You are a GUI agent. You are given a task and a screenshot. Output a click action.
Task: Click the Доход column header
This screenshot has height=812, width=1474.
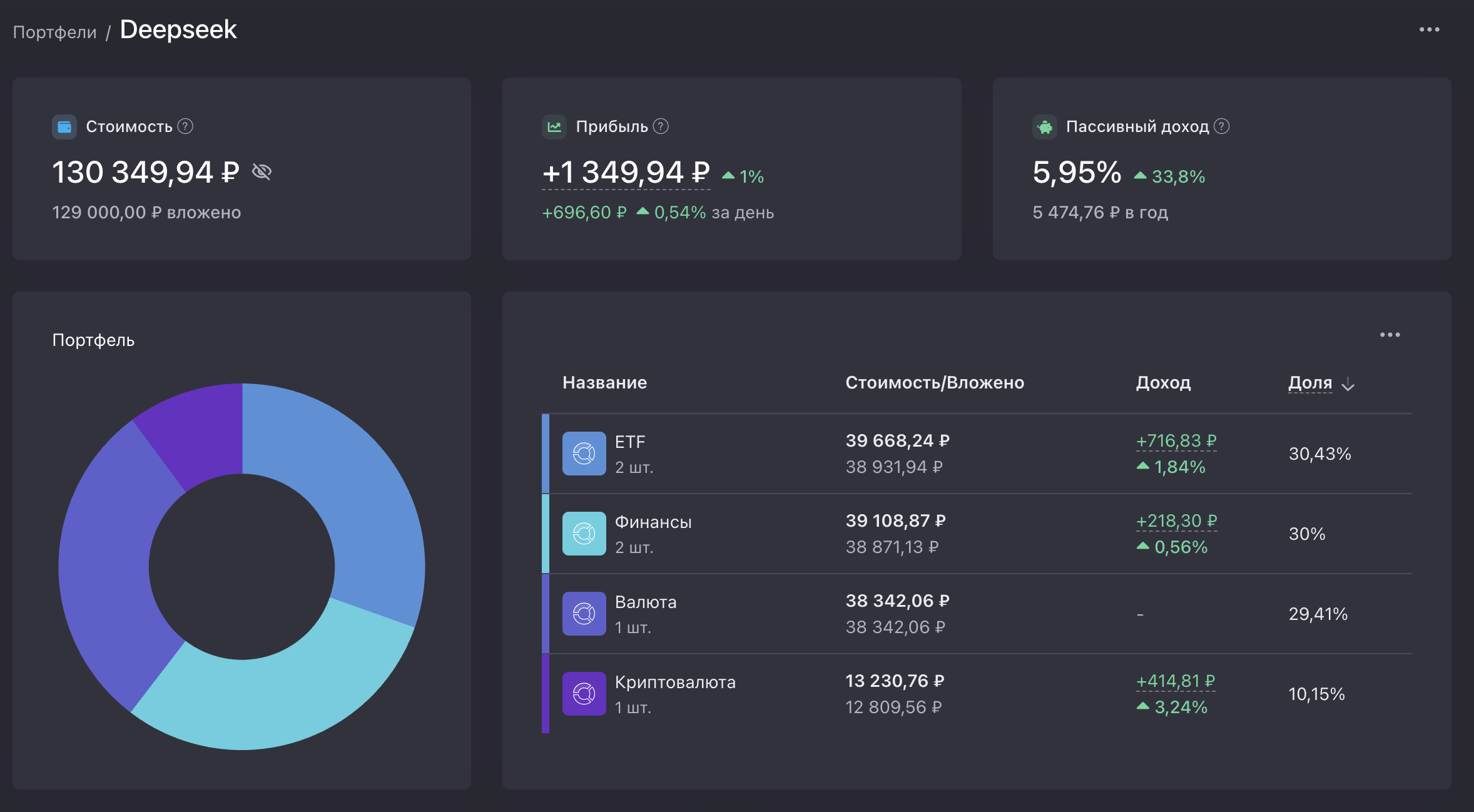click(x=1162, y=382)
